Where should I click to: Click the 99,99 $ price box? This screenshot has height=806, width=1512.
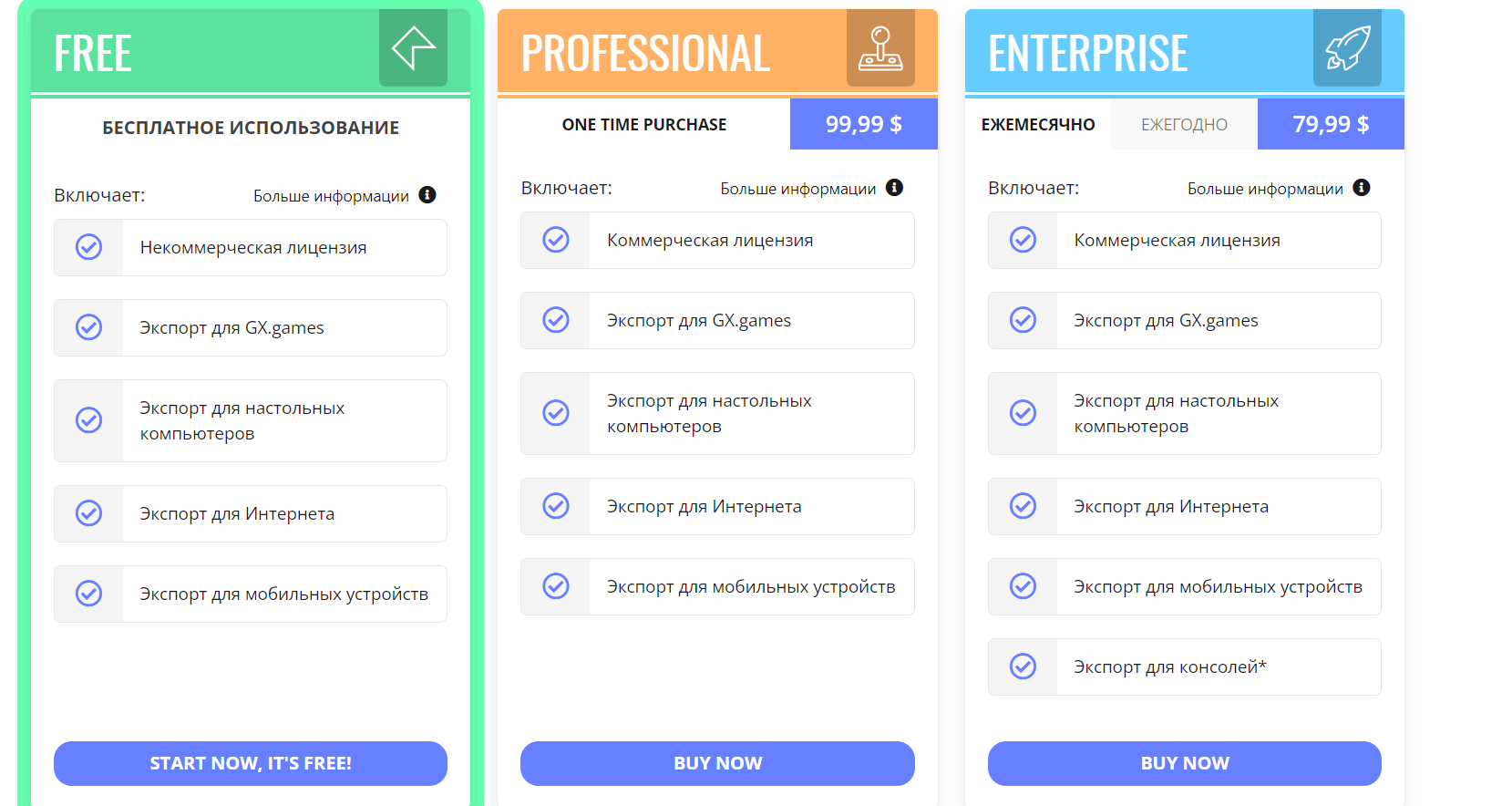(863, 124)
